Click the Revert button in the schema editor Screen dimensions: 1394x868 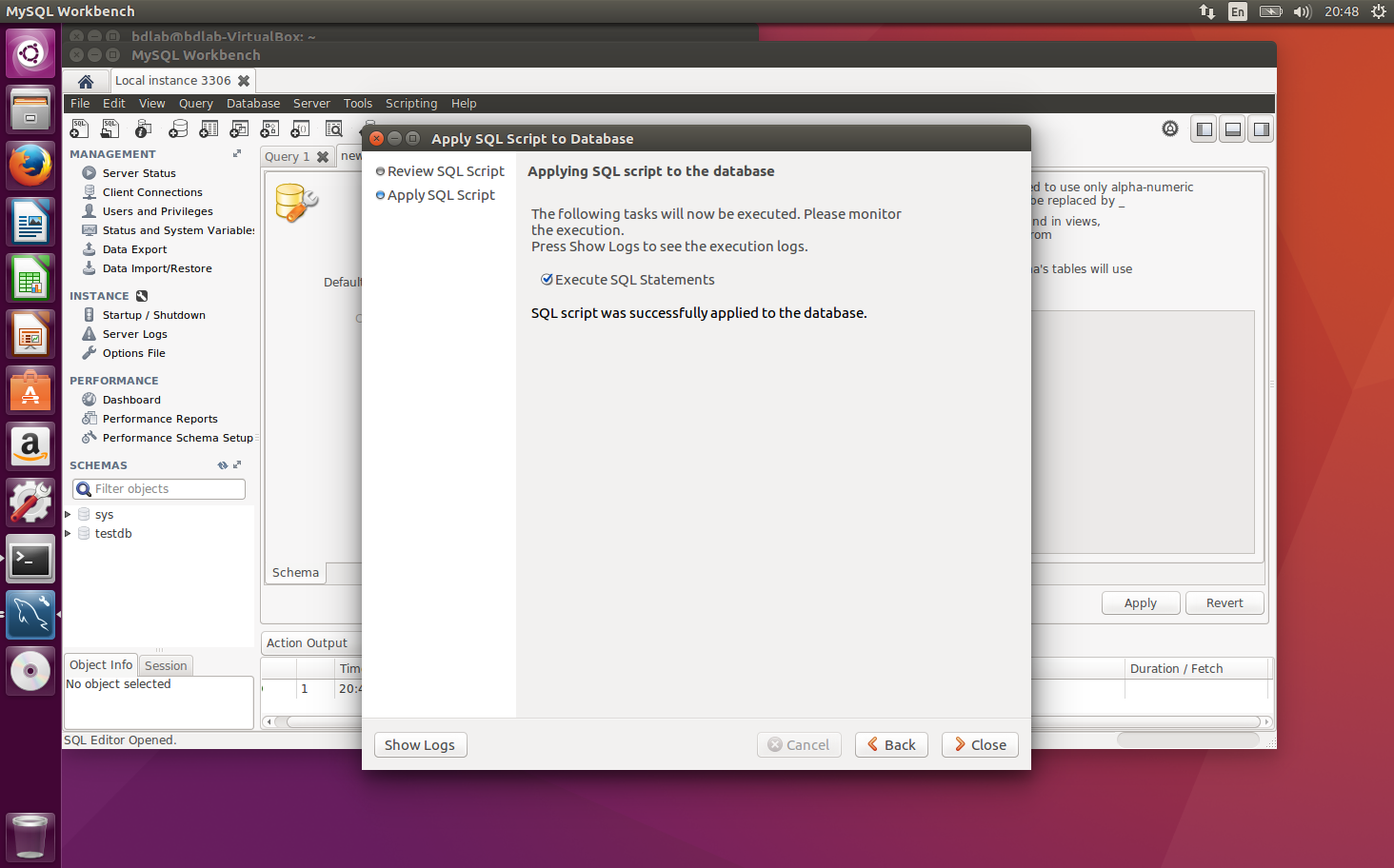[x=1225, y=603]
